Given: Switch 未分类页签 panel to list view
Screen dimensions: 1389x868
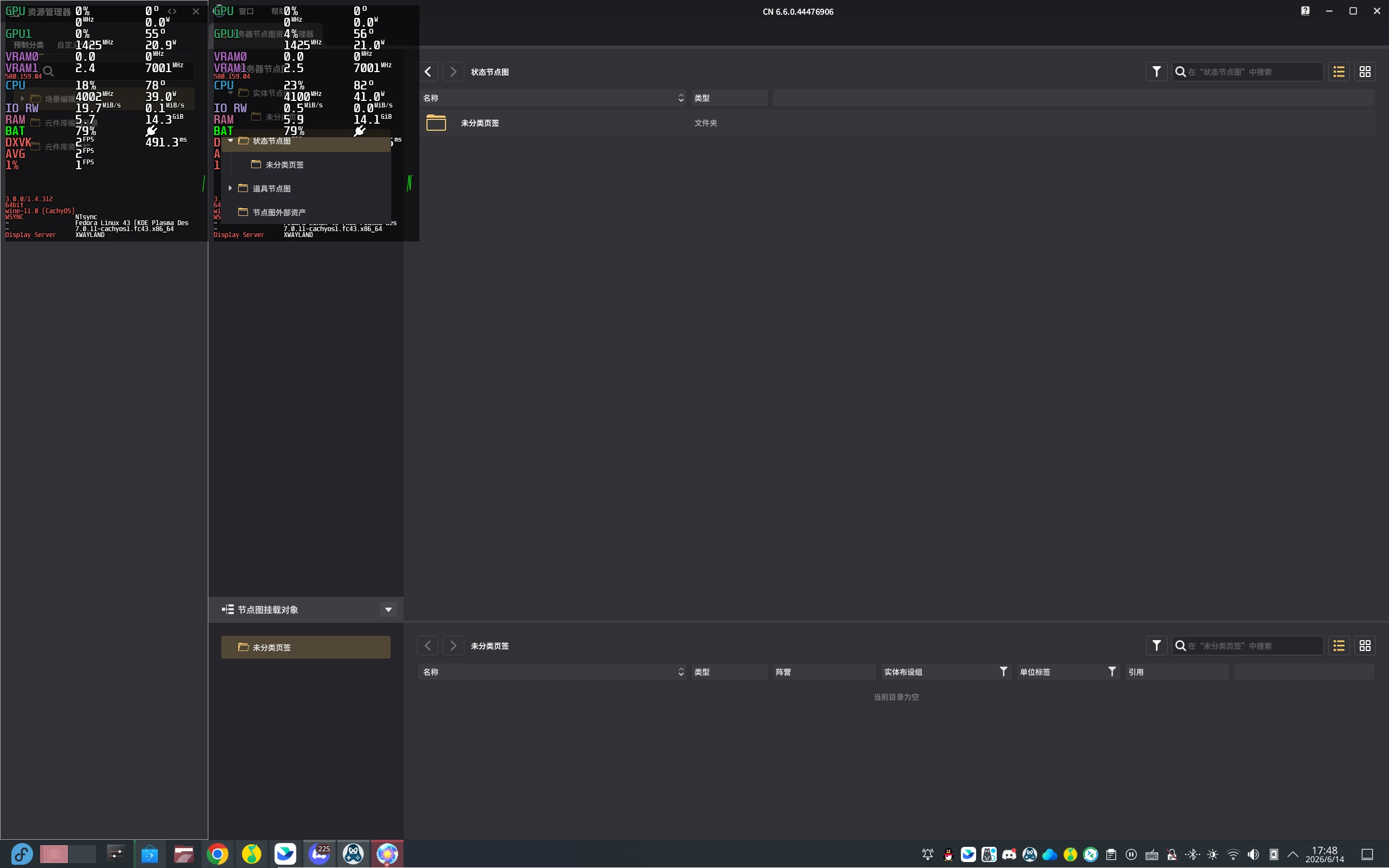Looking at the screenshot, I should pyautogui.click(x=1339, y=646).
